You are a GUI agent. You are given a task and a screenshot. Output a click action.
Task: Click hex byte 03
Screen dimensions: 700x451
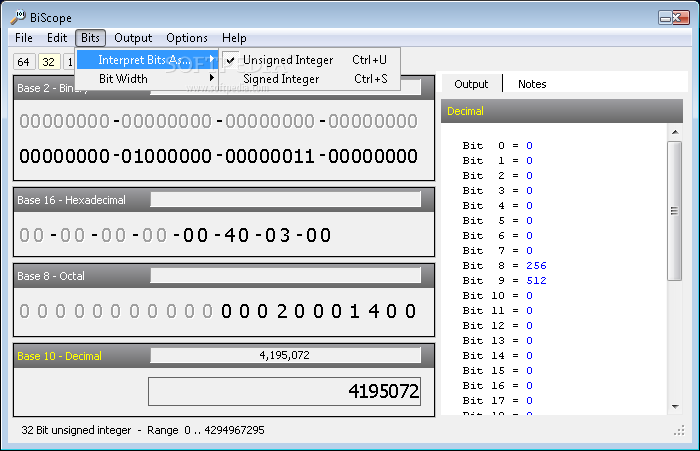click(x=278, y=235)
